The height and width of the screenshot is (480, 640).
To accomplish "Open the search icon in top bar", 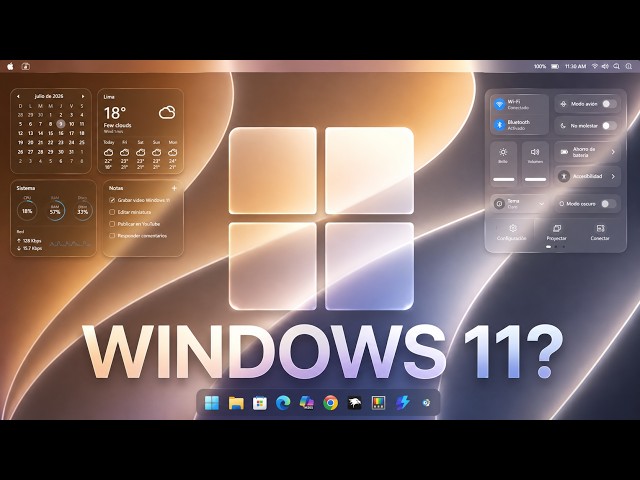I will coord(617,66).
